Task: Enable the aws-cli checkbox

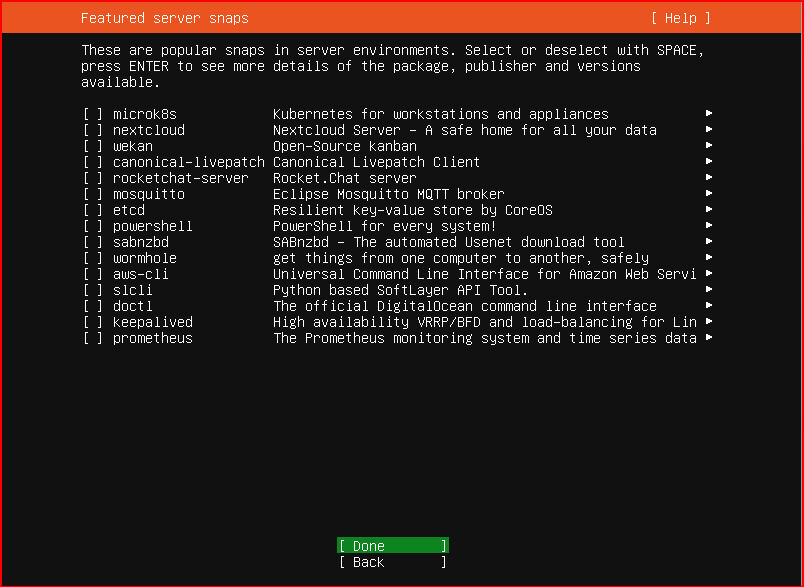Action: (93, 274)
